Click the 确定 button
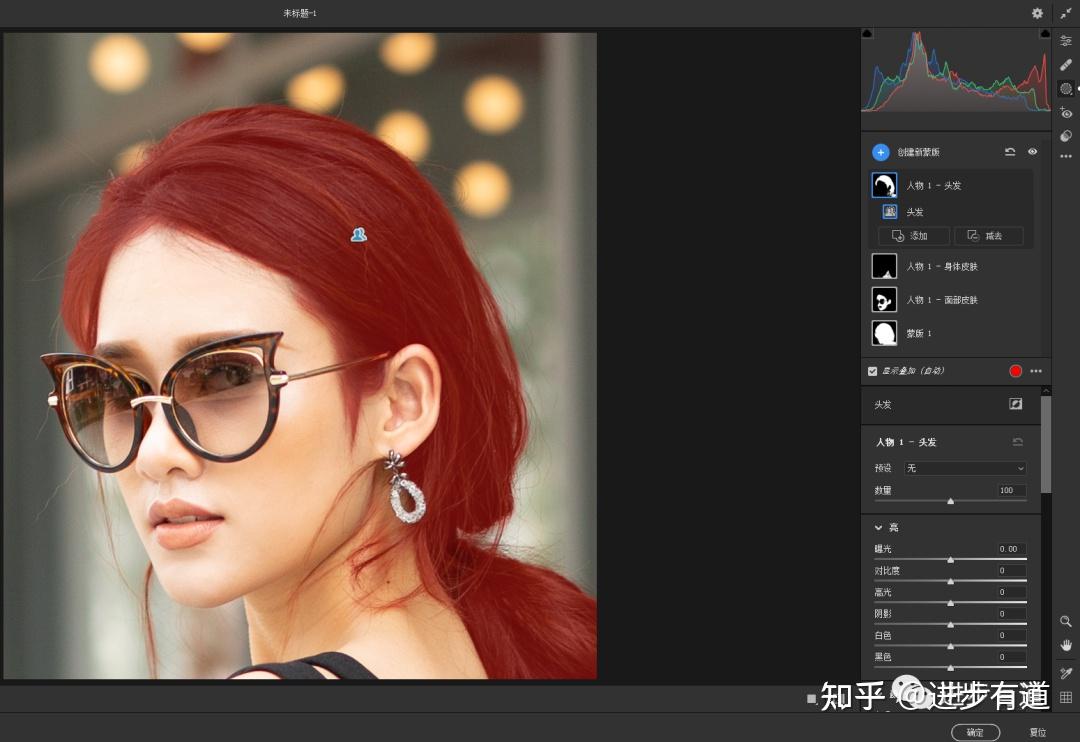Viewport: 1080px width, 742px height. click(975, 732)
